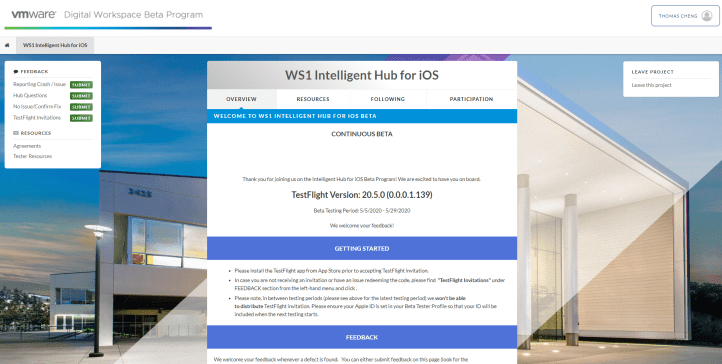The image size is (722, 364).
Task: Open the Reporting Crash / Issue link
Action: (x=39, y=84)
